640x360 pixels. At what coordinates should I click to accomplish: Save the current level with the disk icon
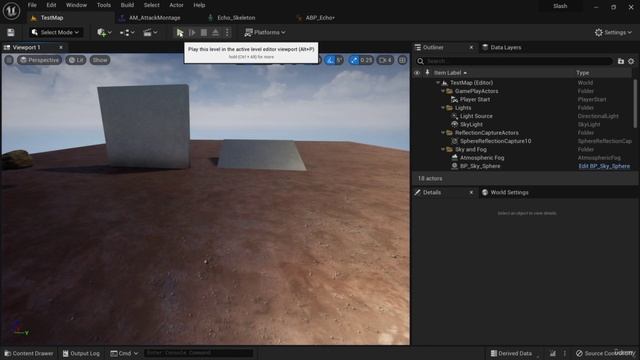pos(11,33)
